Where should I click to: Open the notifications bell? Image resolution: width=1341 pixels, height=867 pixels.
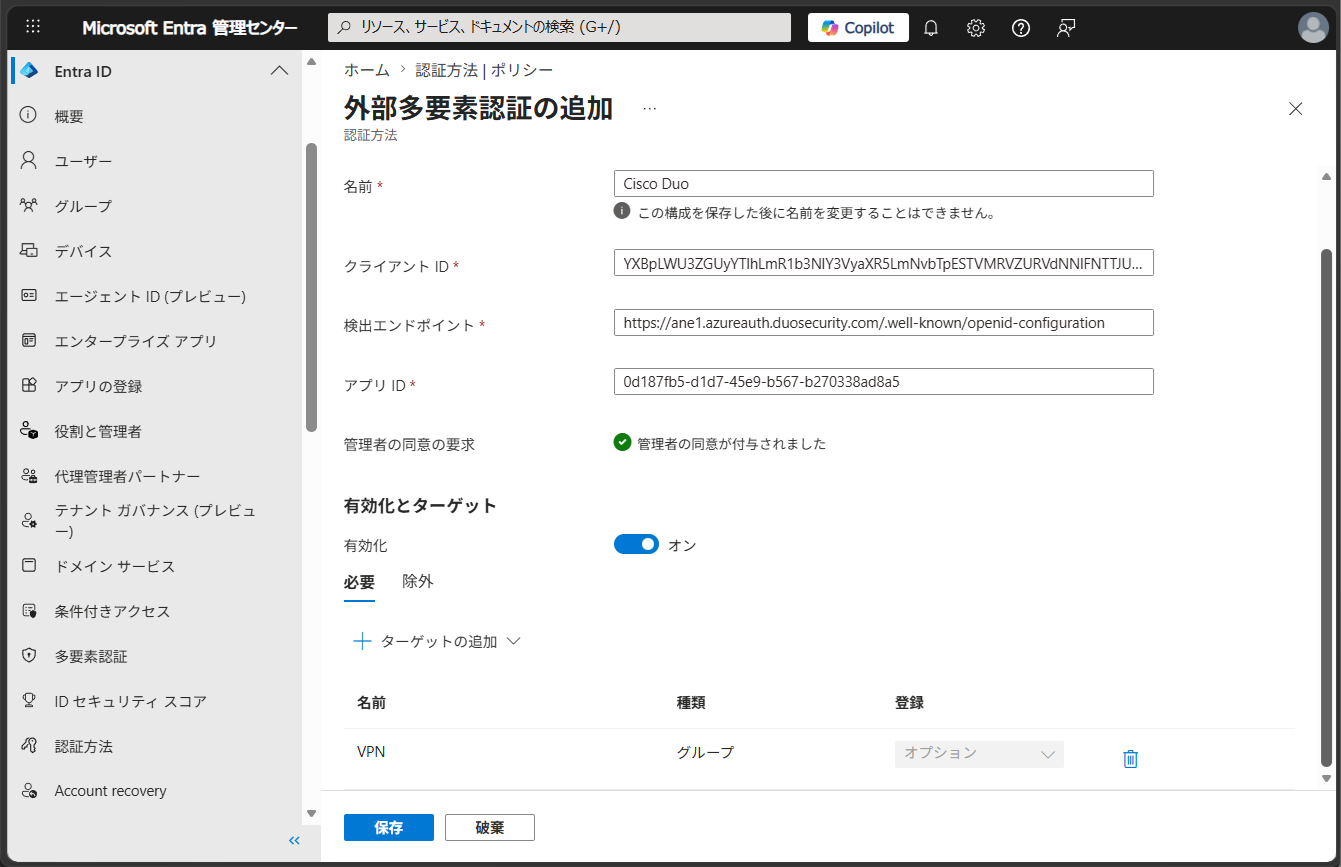(x=931, y=28)
